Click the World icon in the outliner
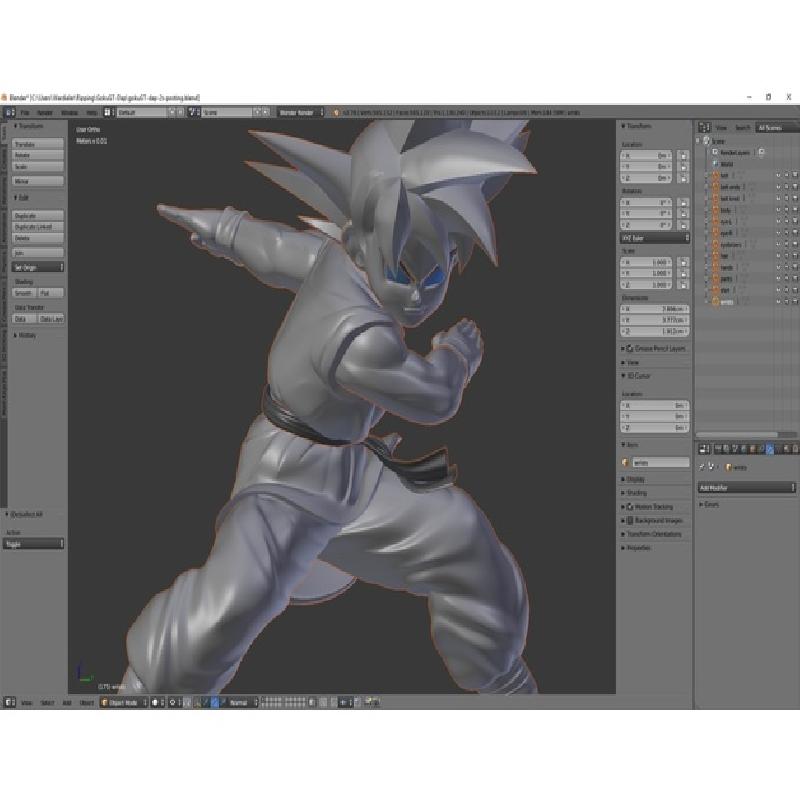This screenshot has height=800, width=800. click(x=715, y=164)
